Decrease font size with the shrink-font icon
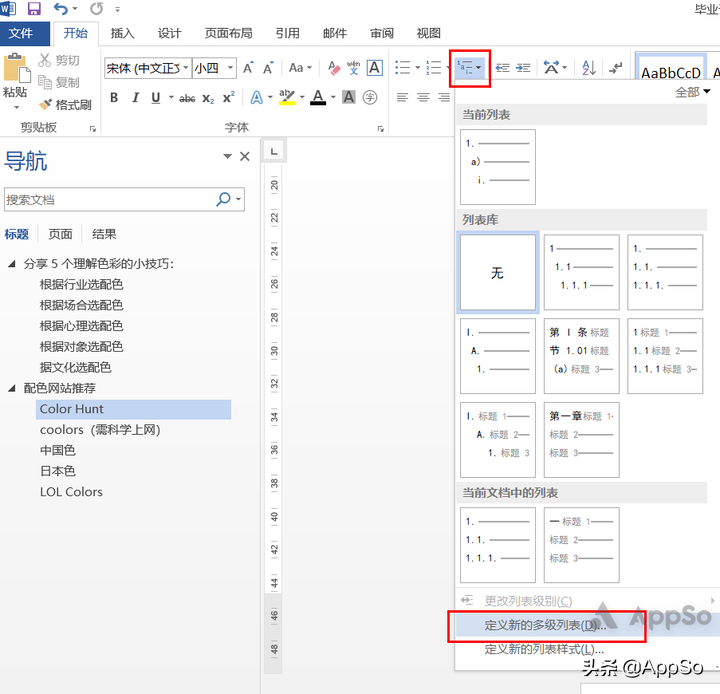 click(x=269, y=68)
